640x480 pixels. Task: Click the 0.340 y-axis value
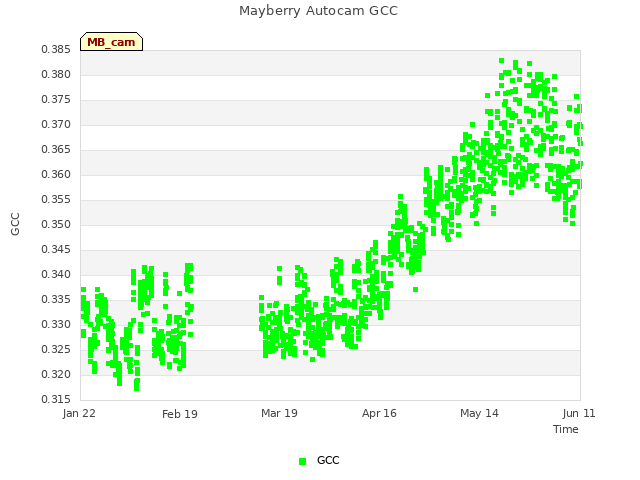(56, 274)
